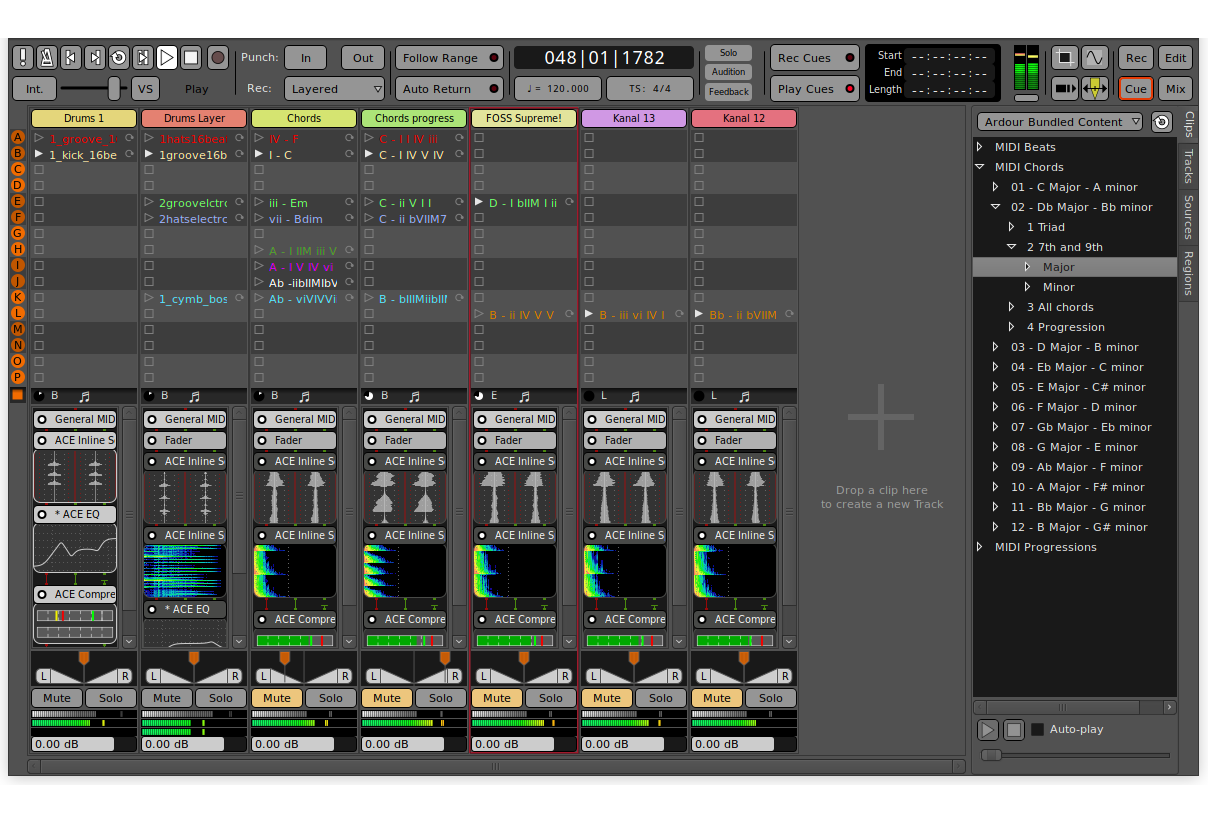Stop playback with the square stop button
This screenshot has width=1209, height=817.
(192, 58)
